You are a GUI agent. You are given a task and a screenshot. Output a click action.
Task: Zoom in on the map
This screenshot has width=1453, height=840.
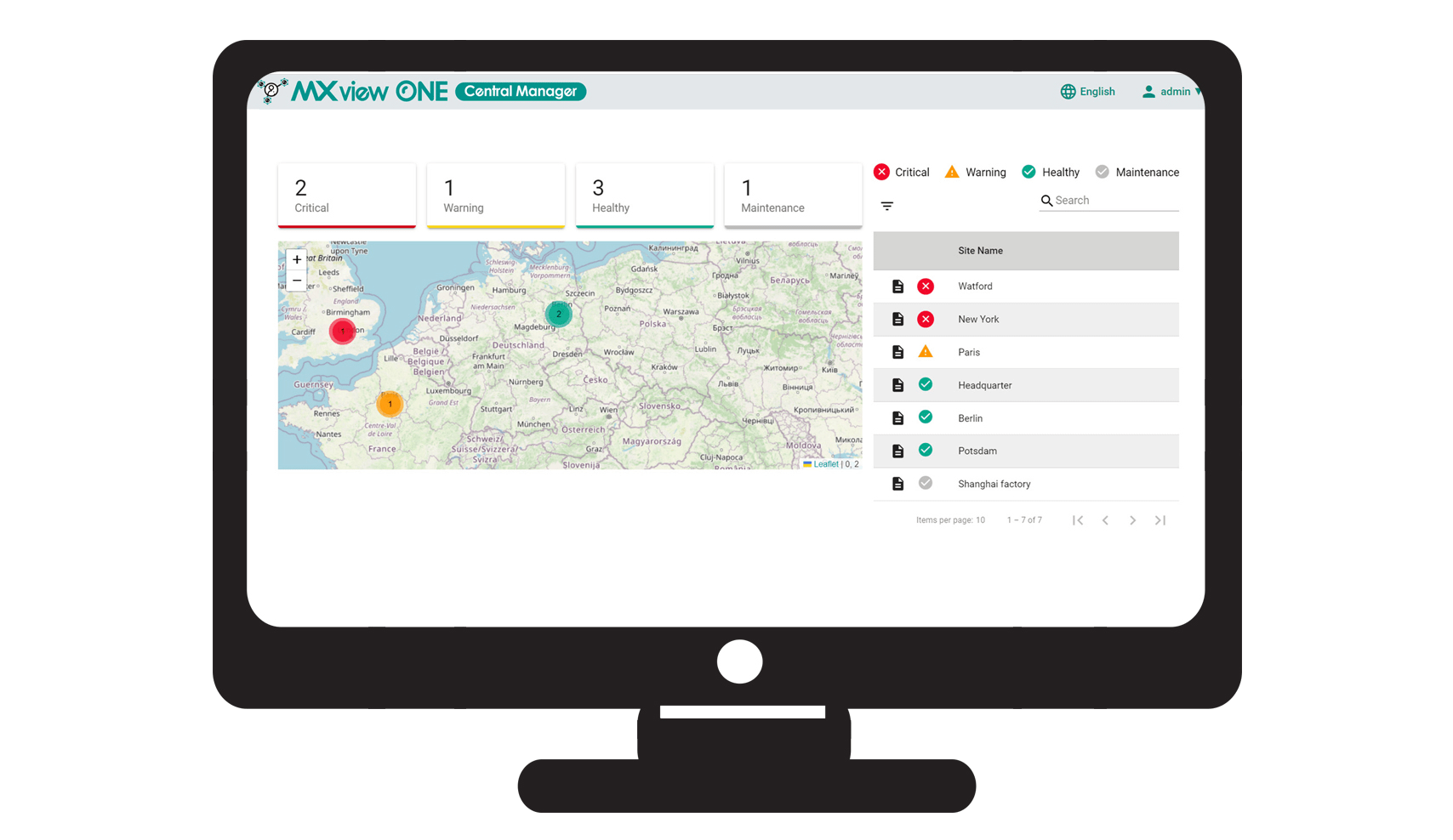point(297,259)
